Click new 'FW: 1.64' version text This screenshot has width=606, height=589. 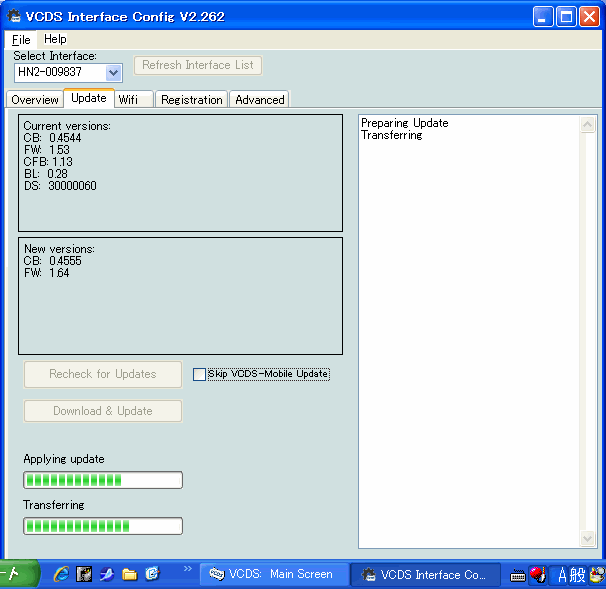pyautogui.click(x=46, y=273)
